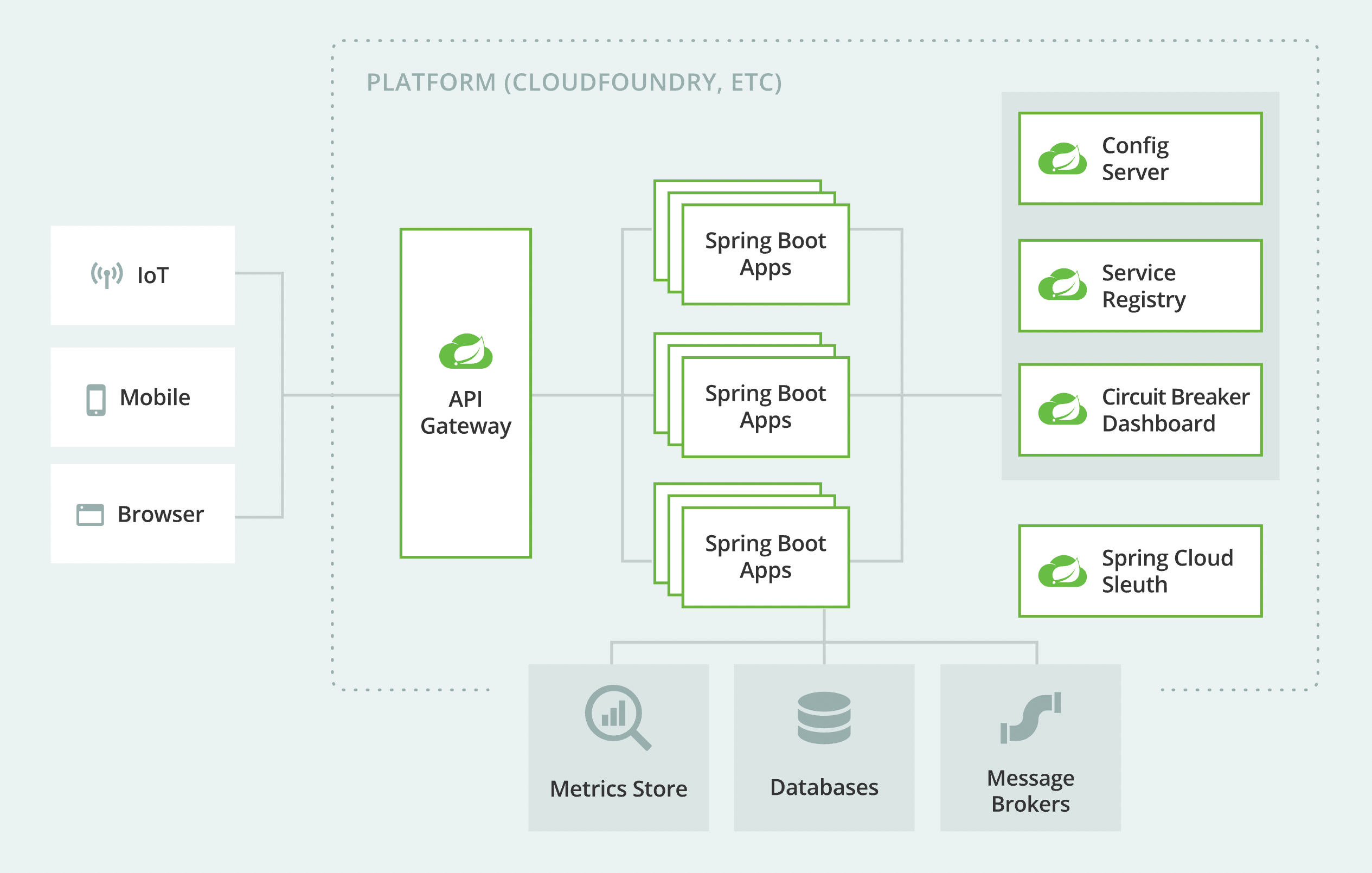Click the Message Brokers pipe icon

1030,718
